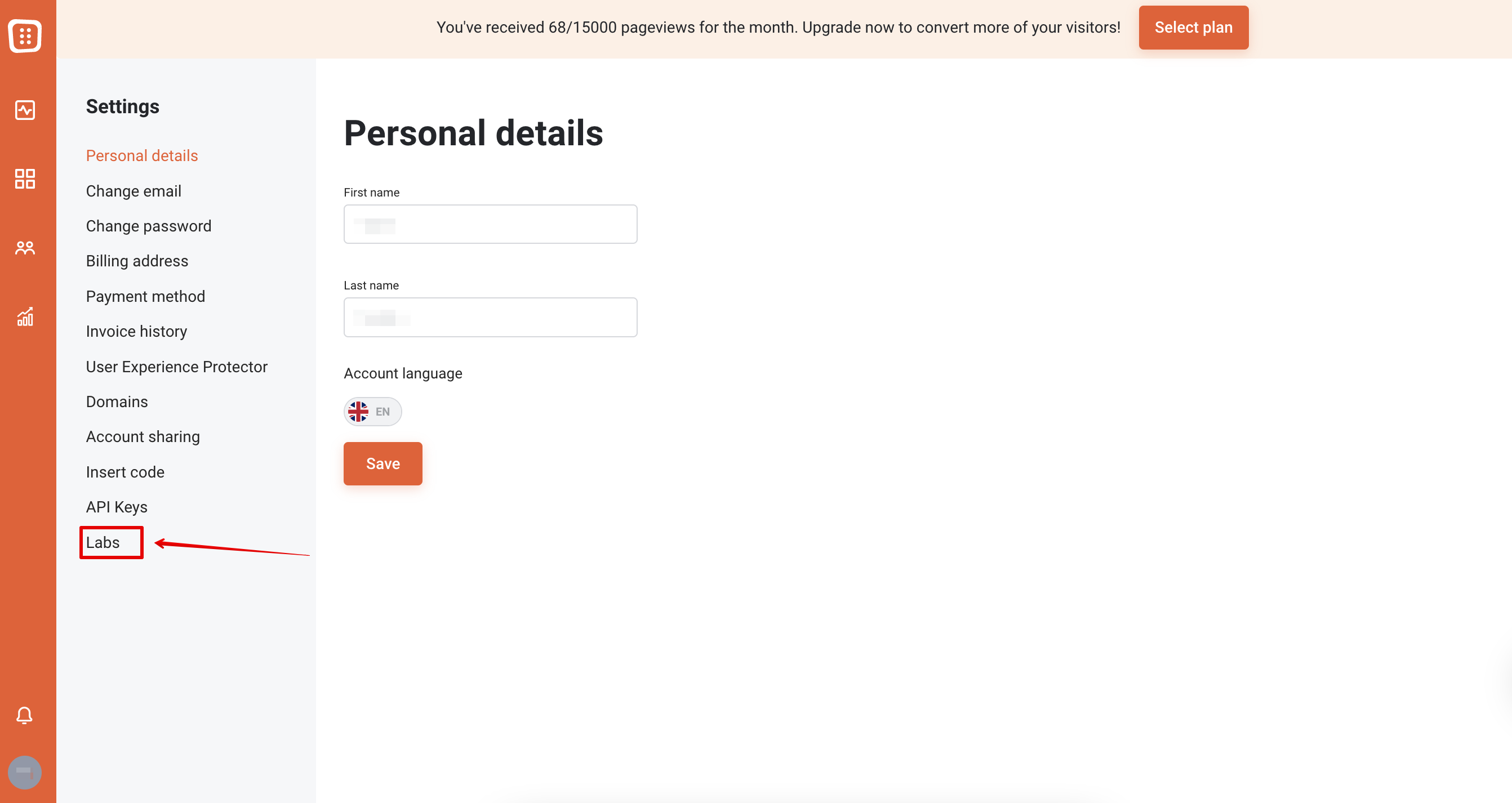Click the Select plan button

click(x=1193, y=28)
